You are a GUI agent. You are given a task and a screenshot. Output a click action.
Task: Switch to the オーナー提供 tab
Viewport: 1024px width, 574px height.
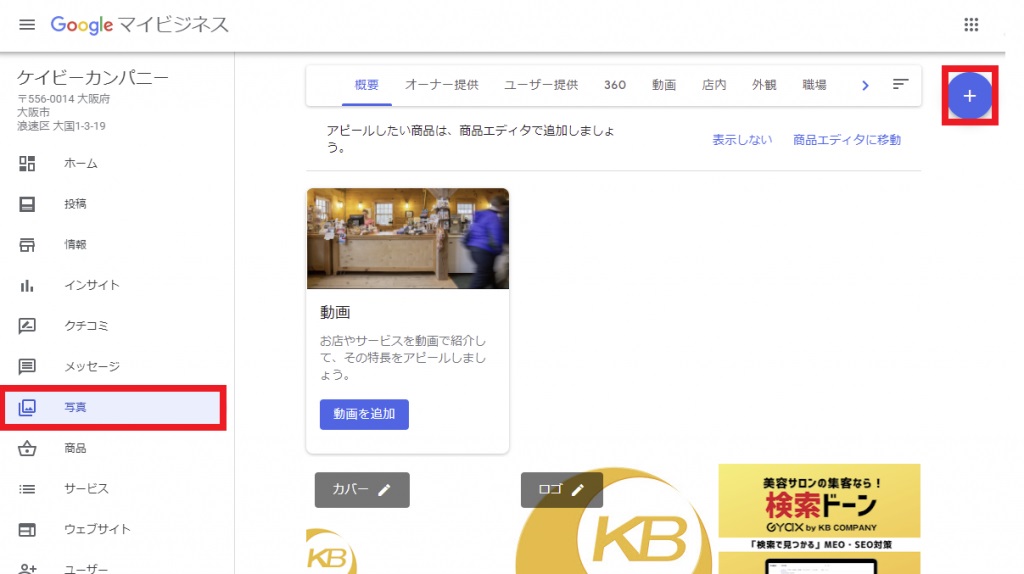pos(441,85)
